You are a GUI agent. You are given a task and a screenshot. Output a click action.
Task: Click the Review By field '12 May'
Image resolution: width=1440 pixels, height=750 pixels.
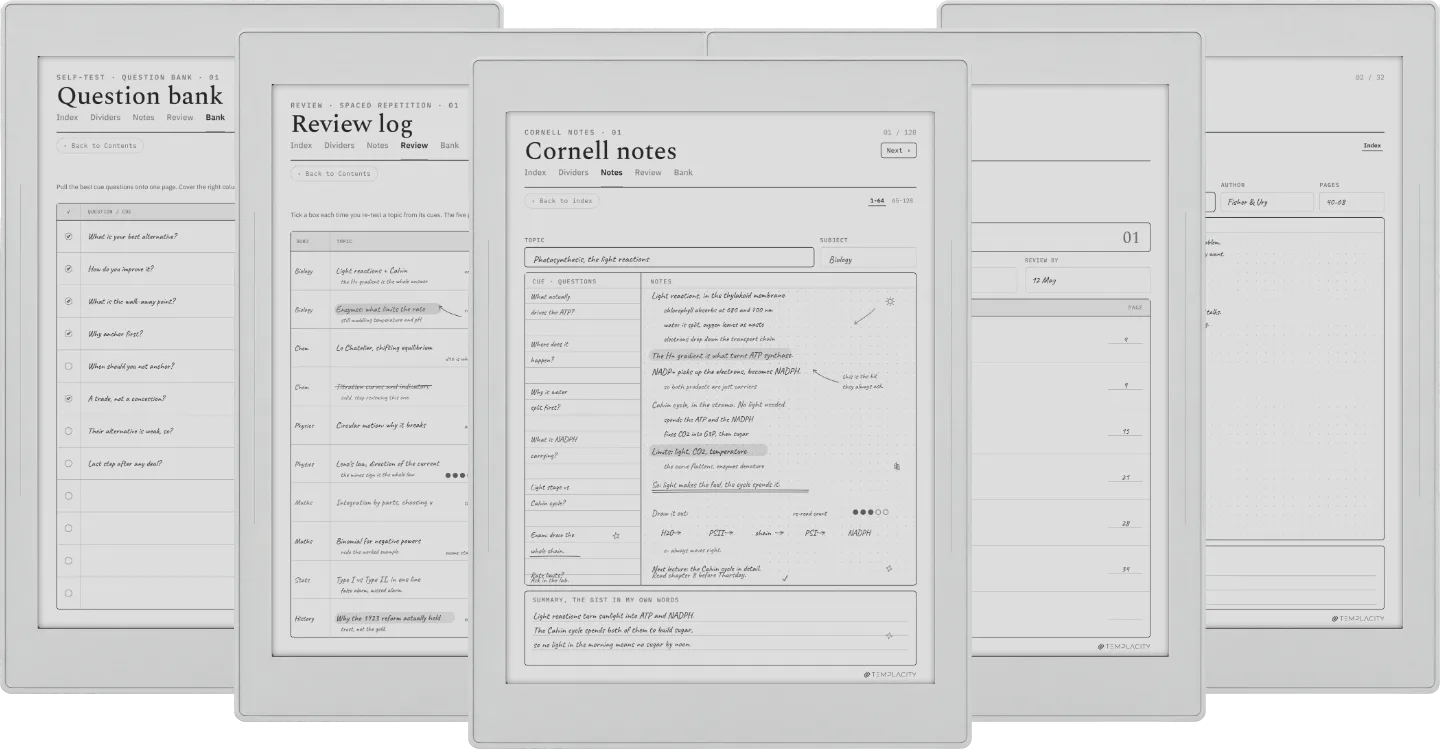(x=1086, y=279)
